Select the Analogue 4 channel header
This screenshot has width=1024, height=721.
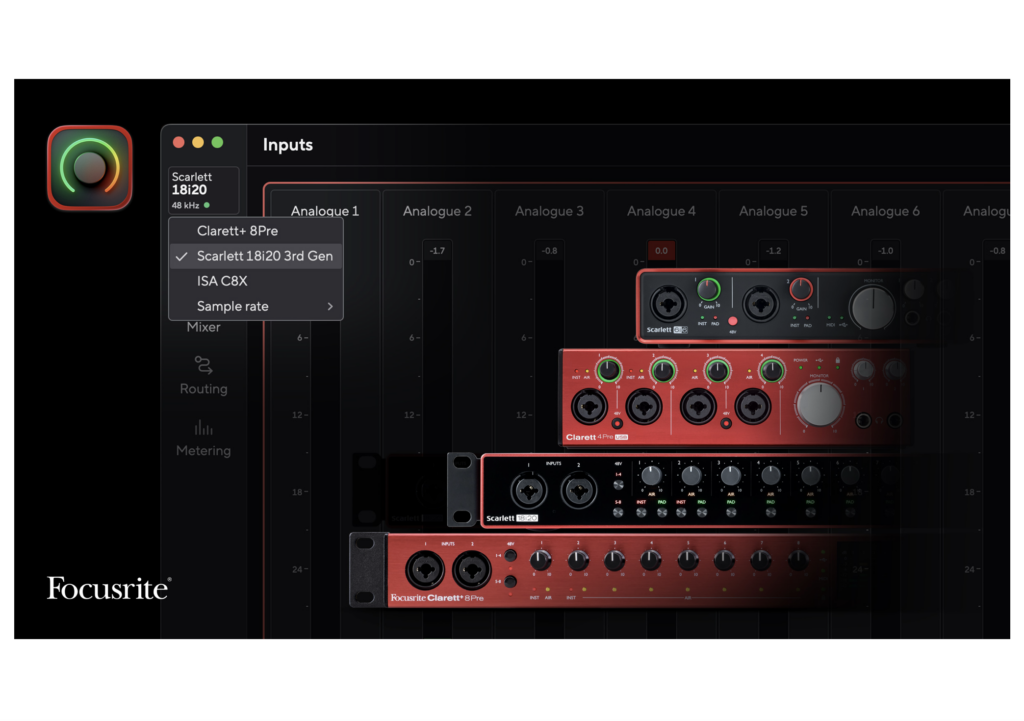[661, 211]
